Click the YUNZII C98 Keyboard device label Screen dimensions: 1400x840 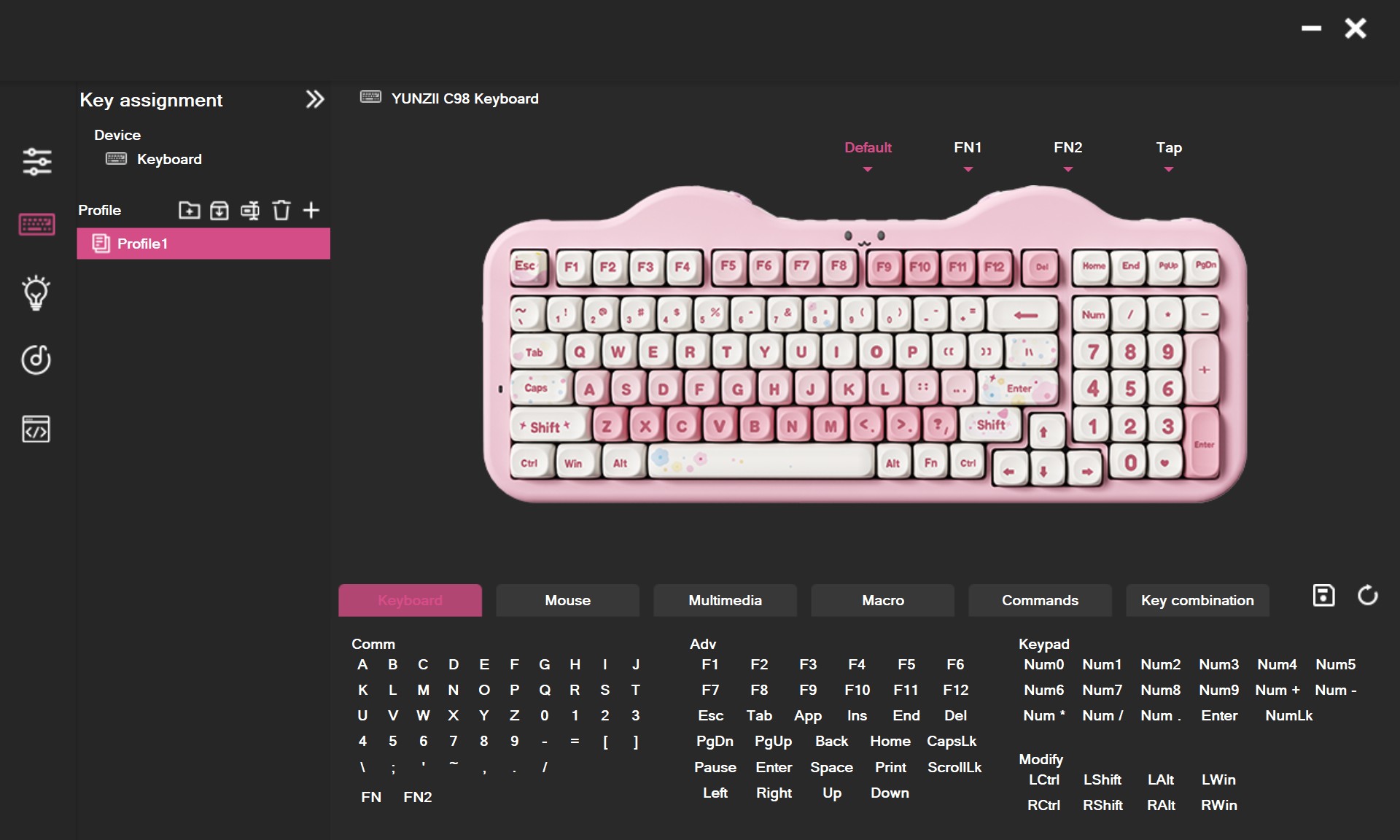click(465, 98)
